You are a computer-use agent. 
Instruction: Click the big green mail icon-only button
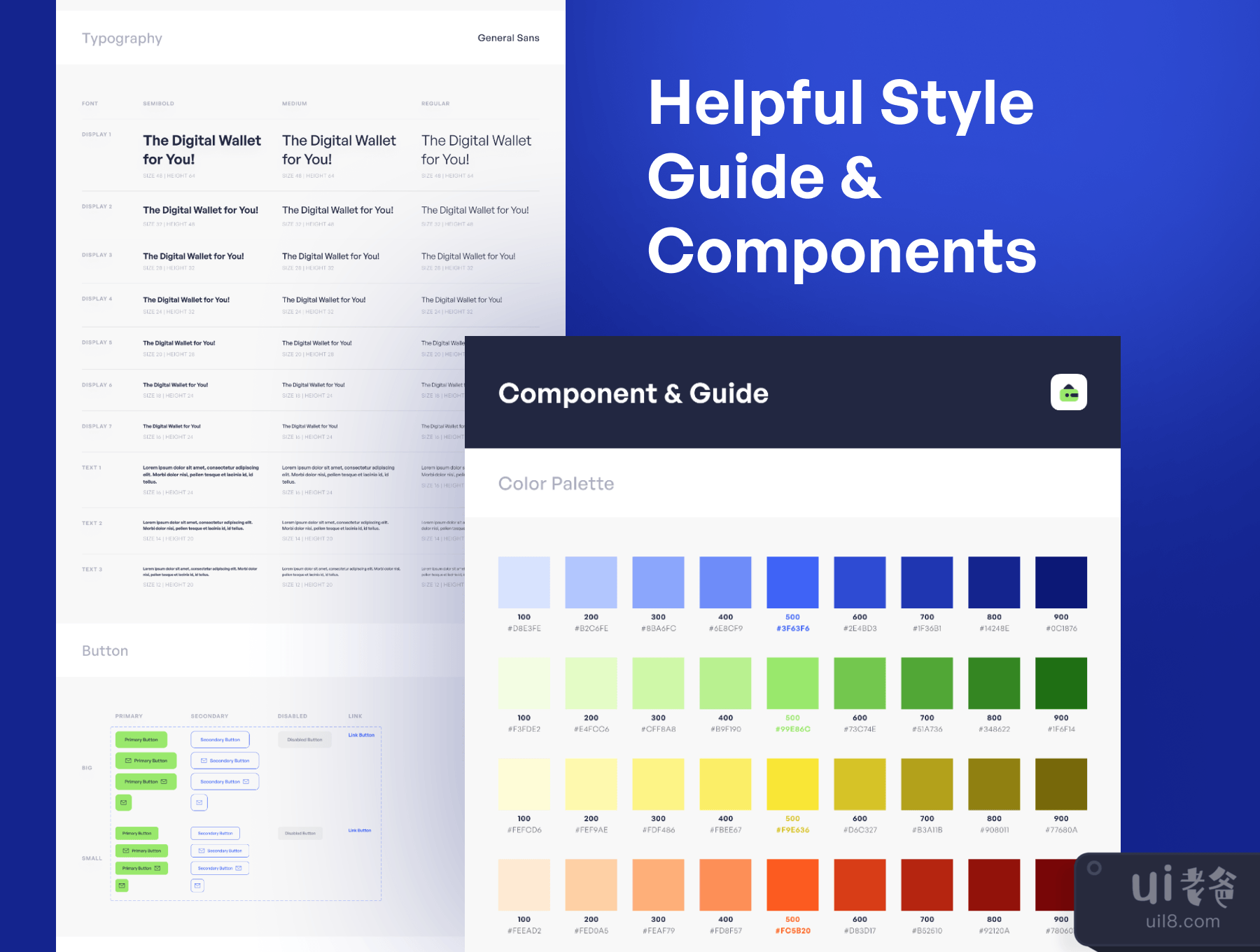tap(123, 802)
